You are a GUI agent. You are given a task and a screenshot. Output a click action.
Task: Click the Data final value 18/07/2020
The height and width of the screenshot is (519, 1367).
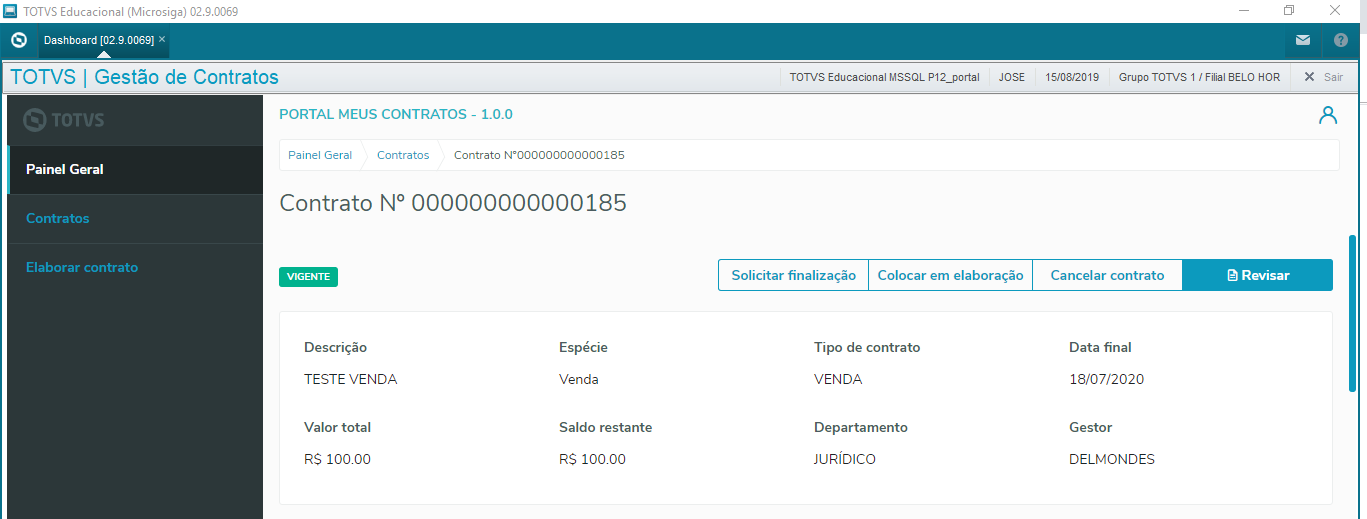1106,379
